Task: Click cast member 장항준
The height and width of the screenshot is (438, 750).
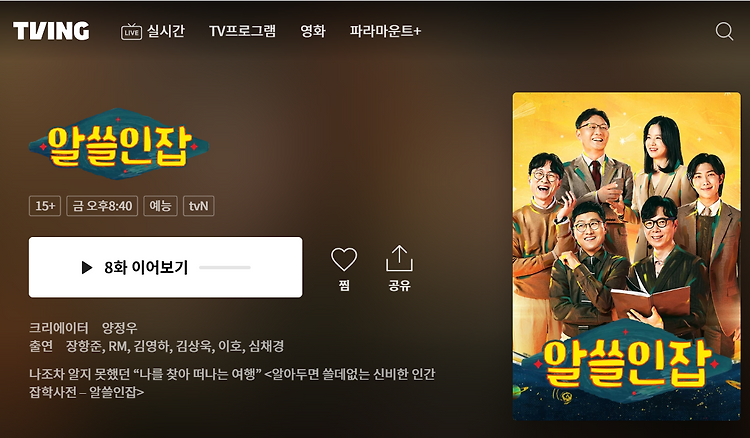Action: coord(84,346)
